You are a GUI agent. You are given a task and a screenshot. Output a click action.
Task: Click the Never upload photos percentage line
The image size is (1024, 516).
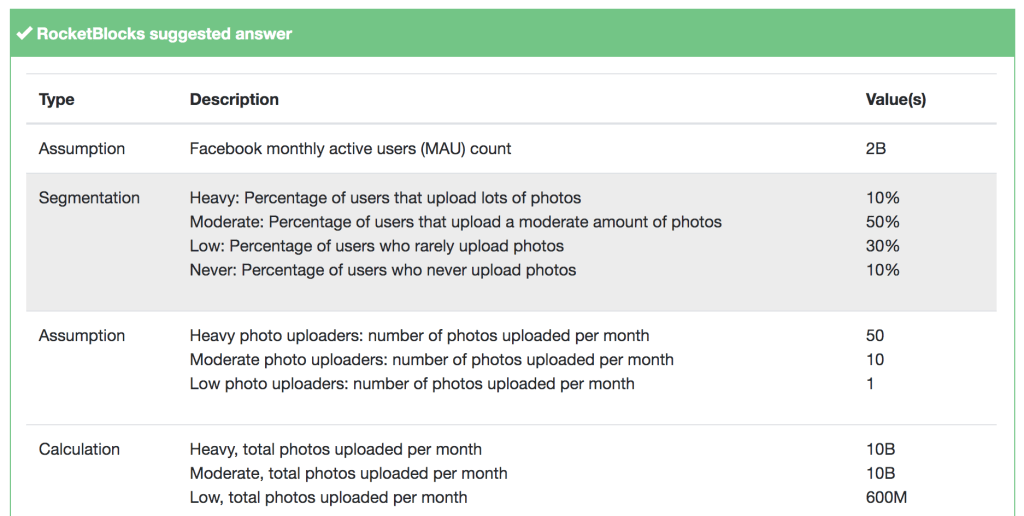tap(383, 270)
